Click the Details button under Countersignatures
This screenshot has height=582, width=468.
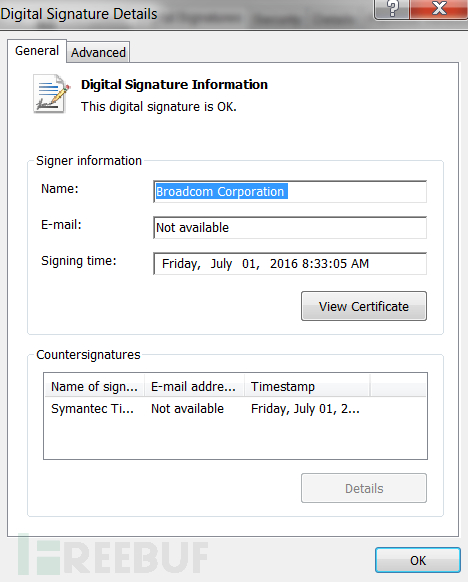[x=364, y=488]
